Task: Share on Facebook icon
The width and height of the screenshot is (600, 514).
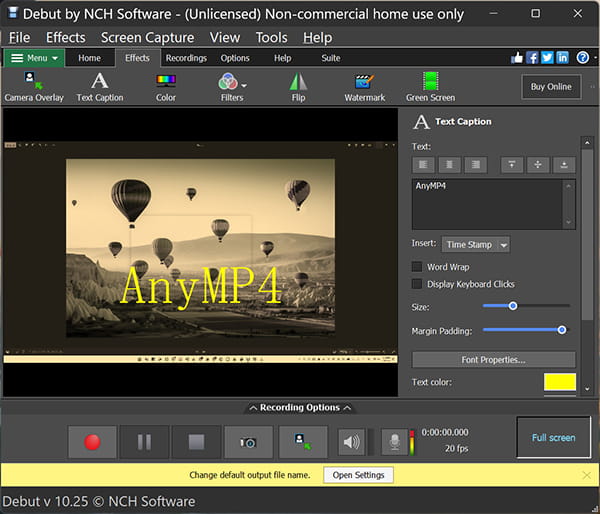Action: pos(532,58)
